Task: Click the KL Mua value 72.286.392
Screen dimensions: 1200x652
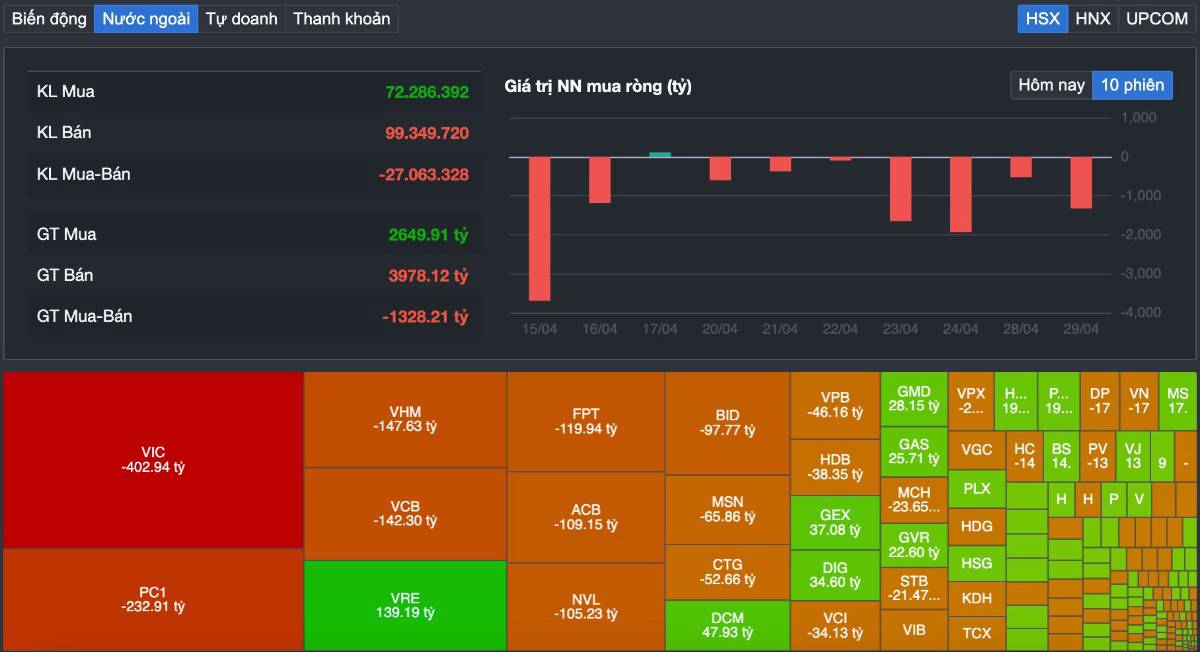Action: click(427, 92)
